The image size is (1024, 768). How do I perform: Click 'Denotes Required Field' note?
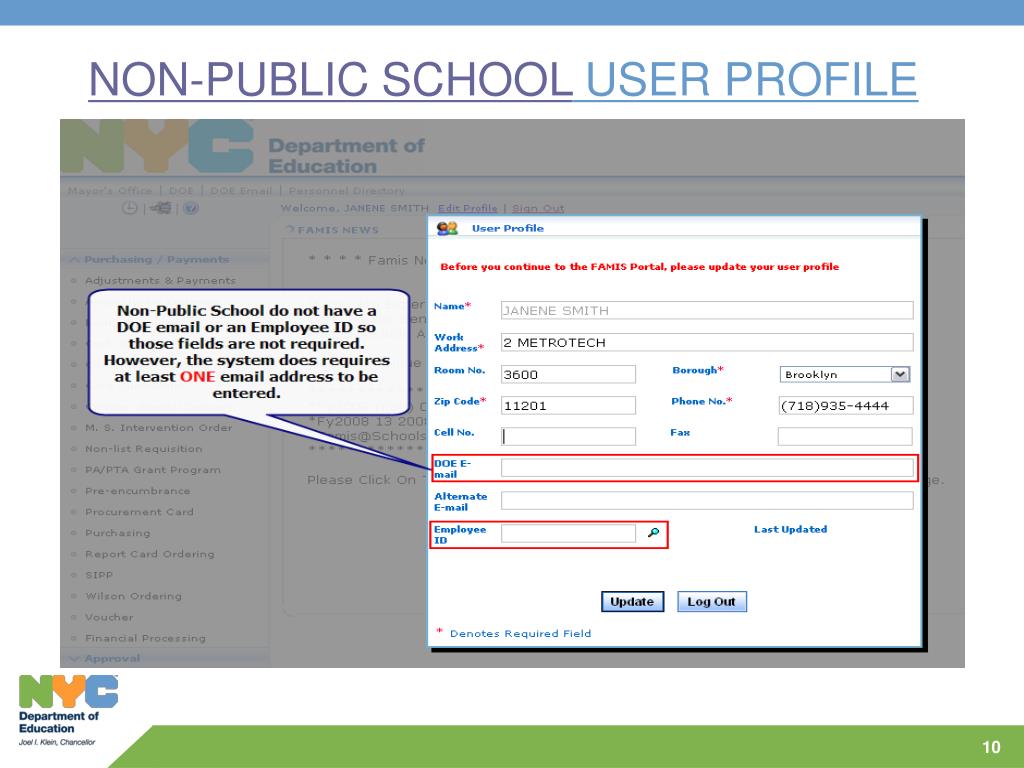click(x=520, y=633)
